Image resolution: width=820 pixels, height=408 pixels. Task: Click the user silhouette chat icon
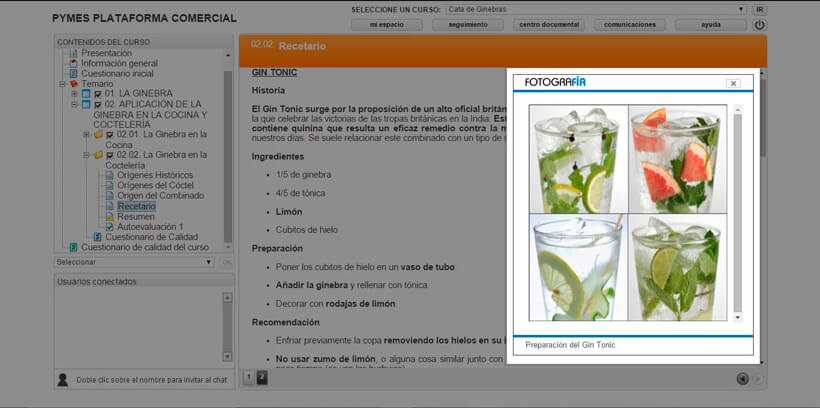point(62,380)
